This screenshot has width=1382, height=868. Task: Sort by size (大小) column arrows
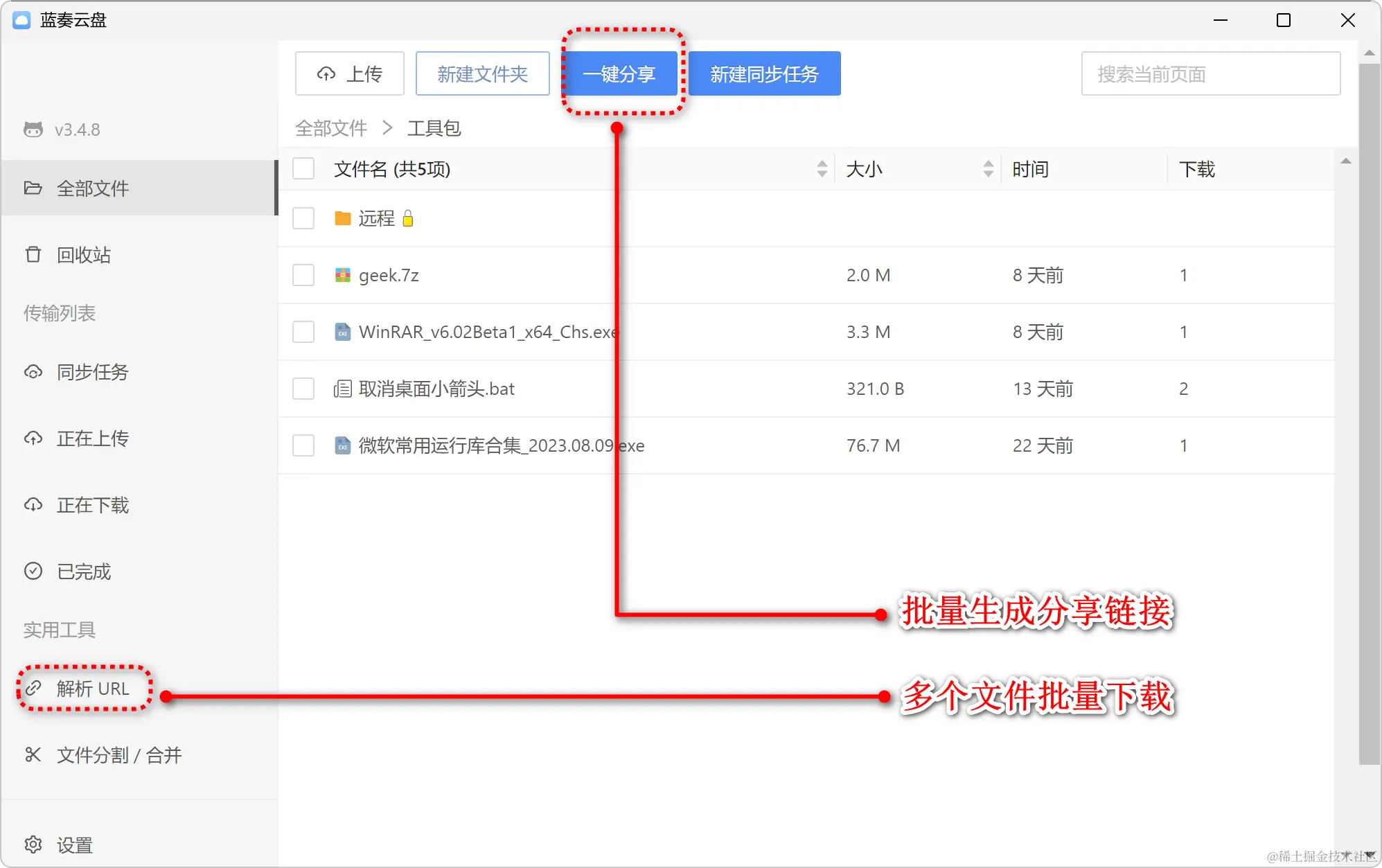(x=988, y=169)
